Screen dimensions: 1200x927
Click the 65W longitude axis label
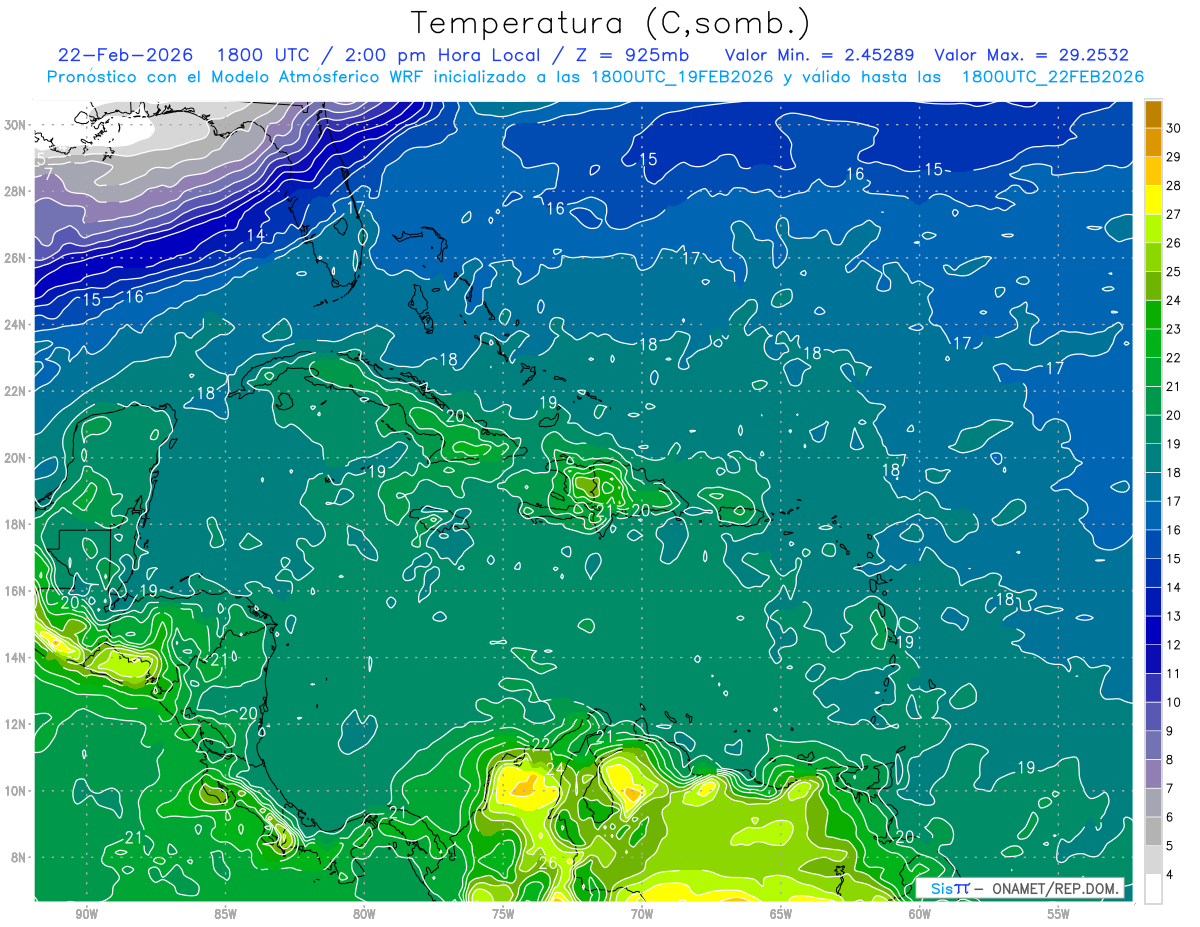pyautogui.click(x=781, y=914)
